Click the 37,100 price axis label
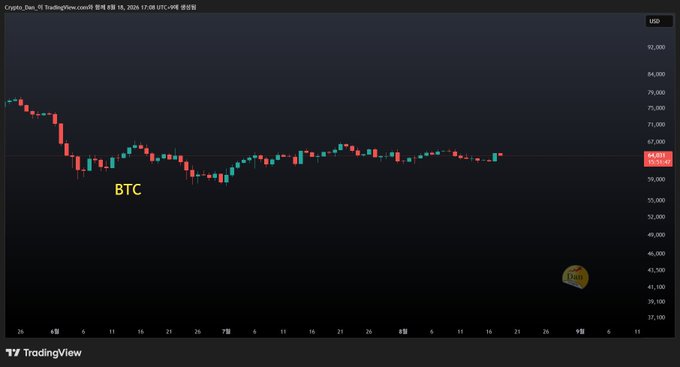Screen dimensions: 680x367 click(x=656, y=318)
